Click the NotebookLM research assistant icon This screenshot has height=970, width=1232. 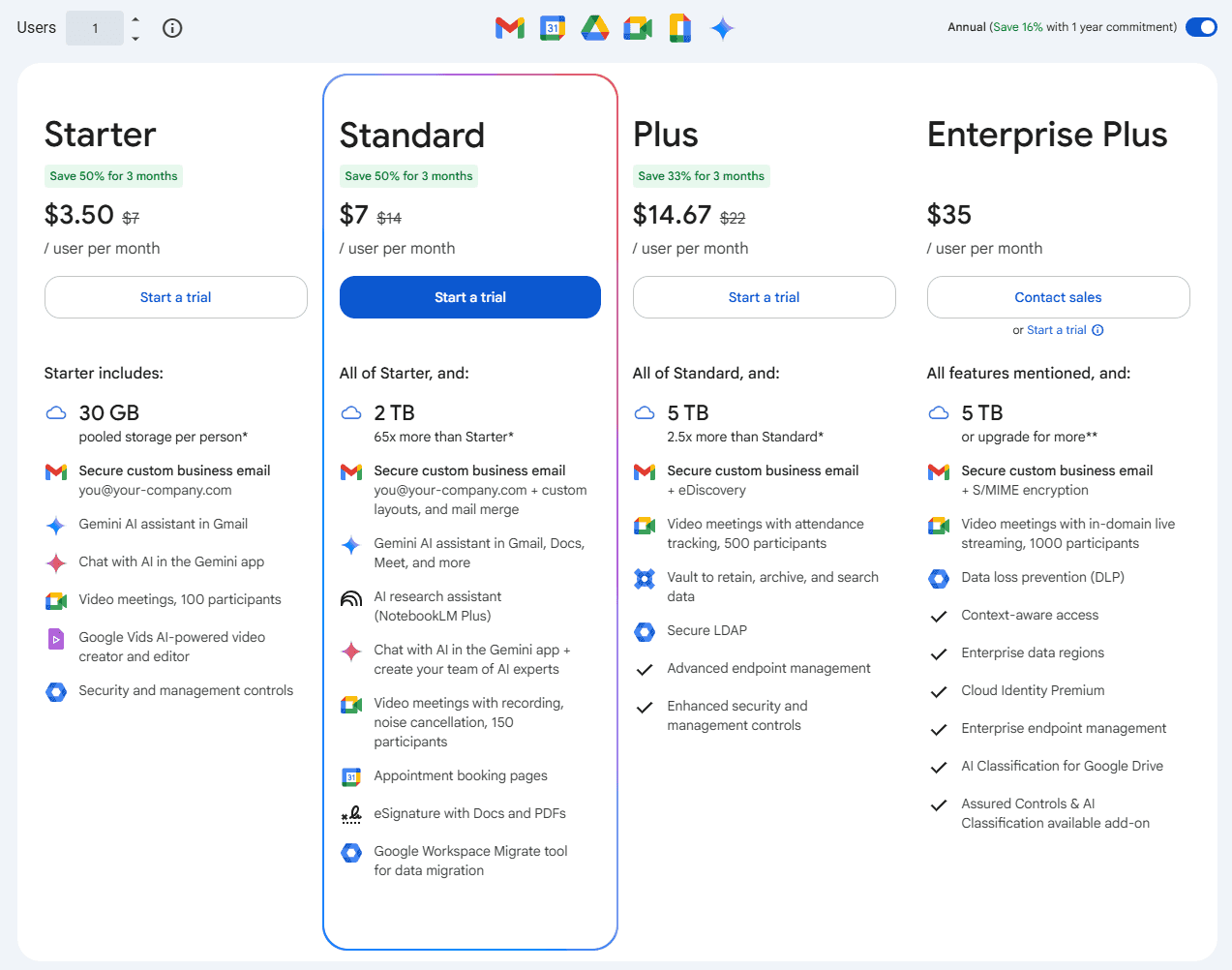point(349,598)
